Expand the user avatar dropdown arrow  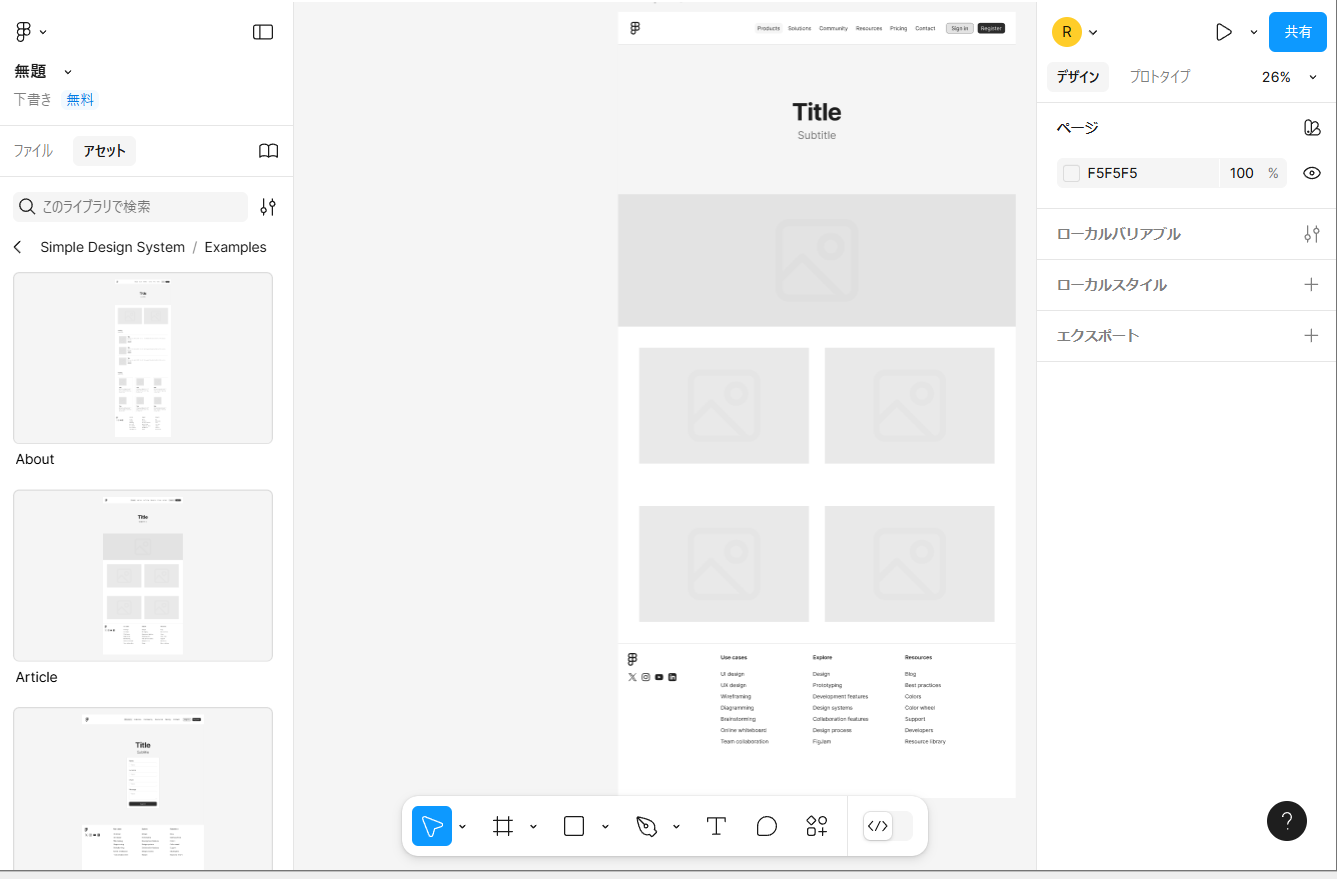1093,32
